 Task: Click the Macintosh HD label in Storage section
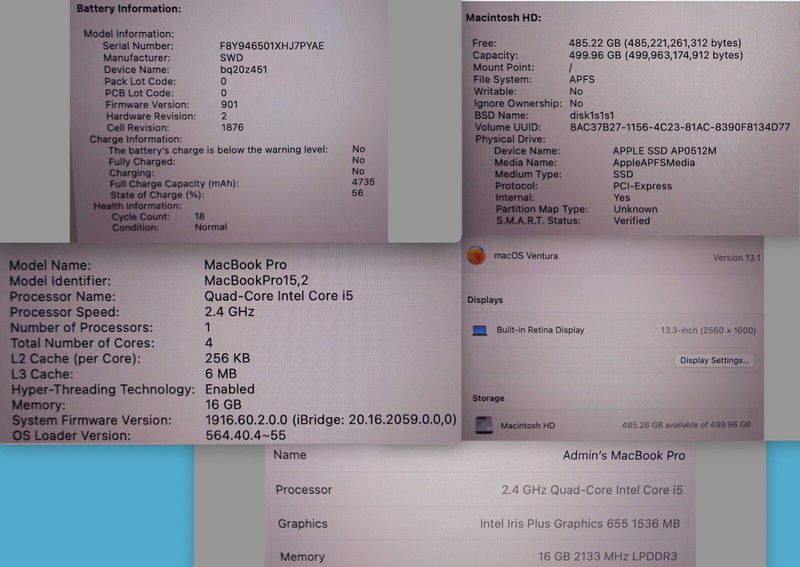point(528,426)
